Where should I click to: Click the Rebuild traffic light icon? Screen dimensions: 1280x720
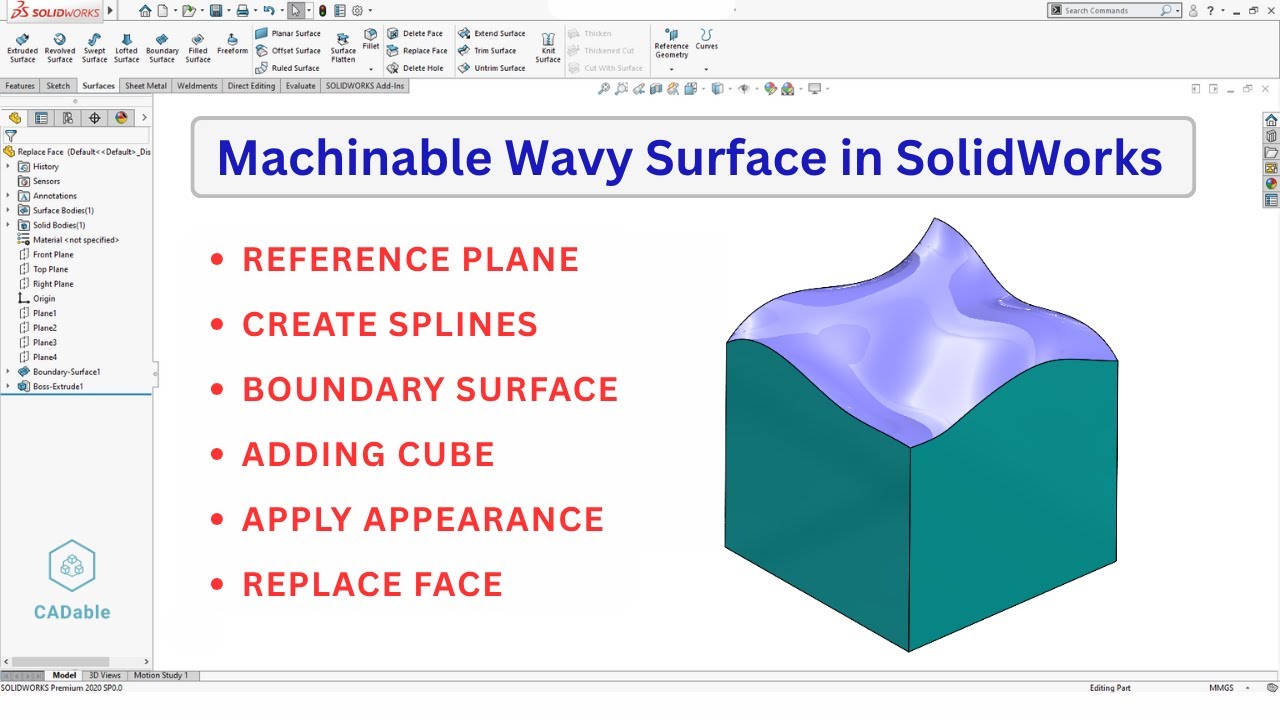[x=322, y=11]
